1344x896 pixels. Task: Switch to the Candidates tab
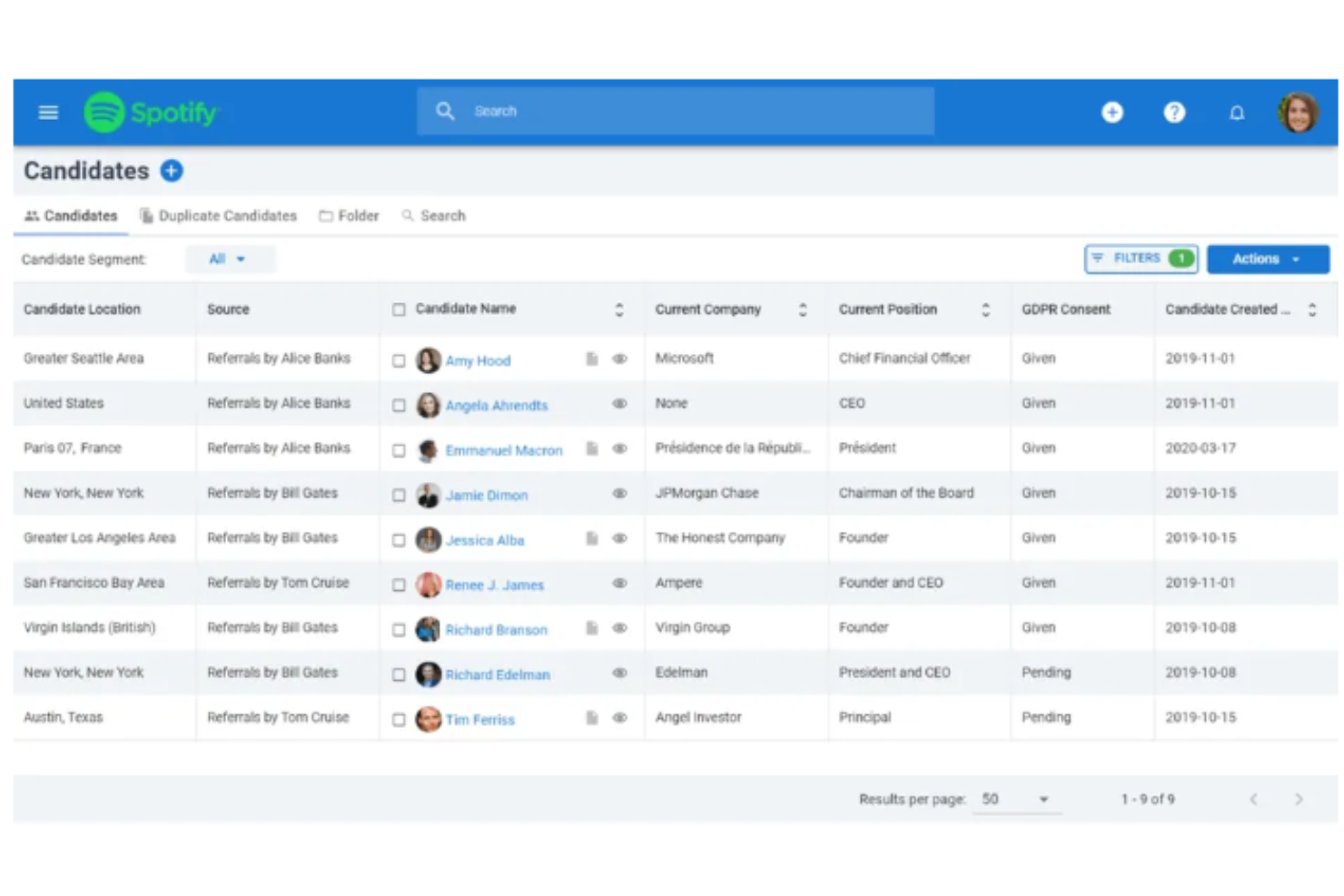tap(71, 216)
